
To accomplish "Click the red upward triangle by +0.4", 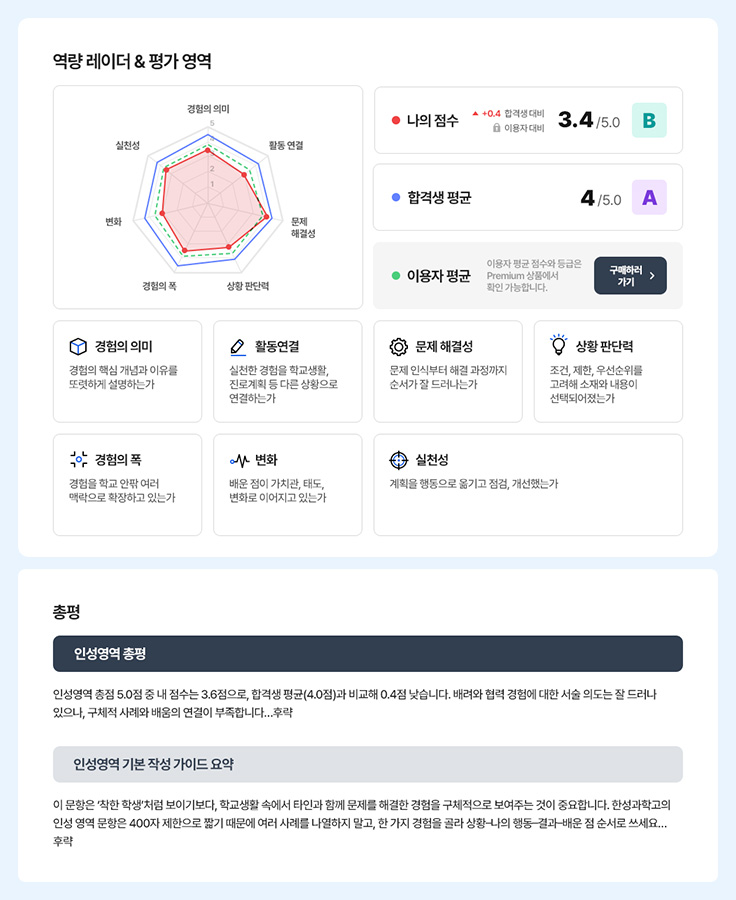I will [x=475, y=114].
